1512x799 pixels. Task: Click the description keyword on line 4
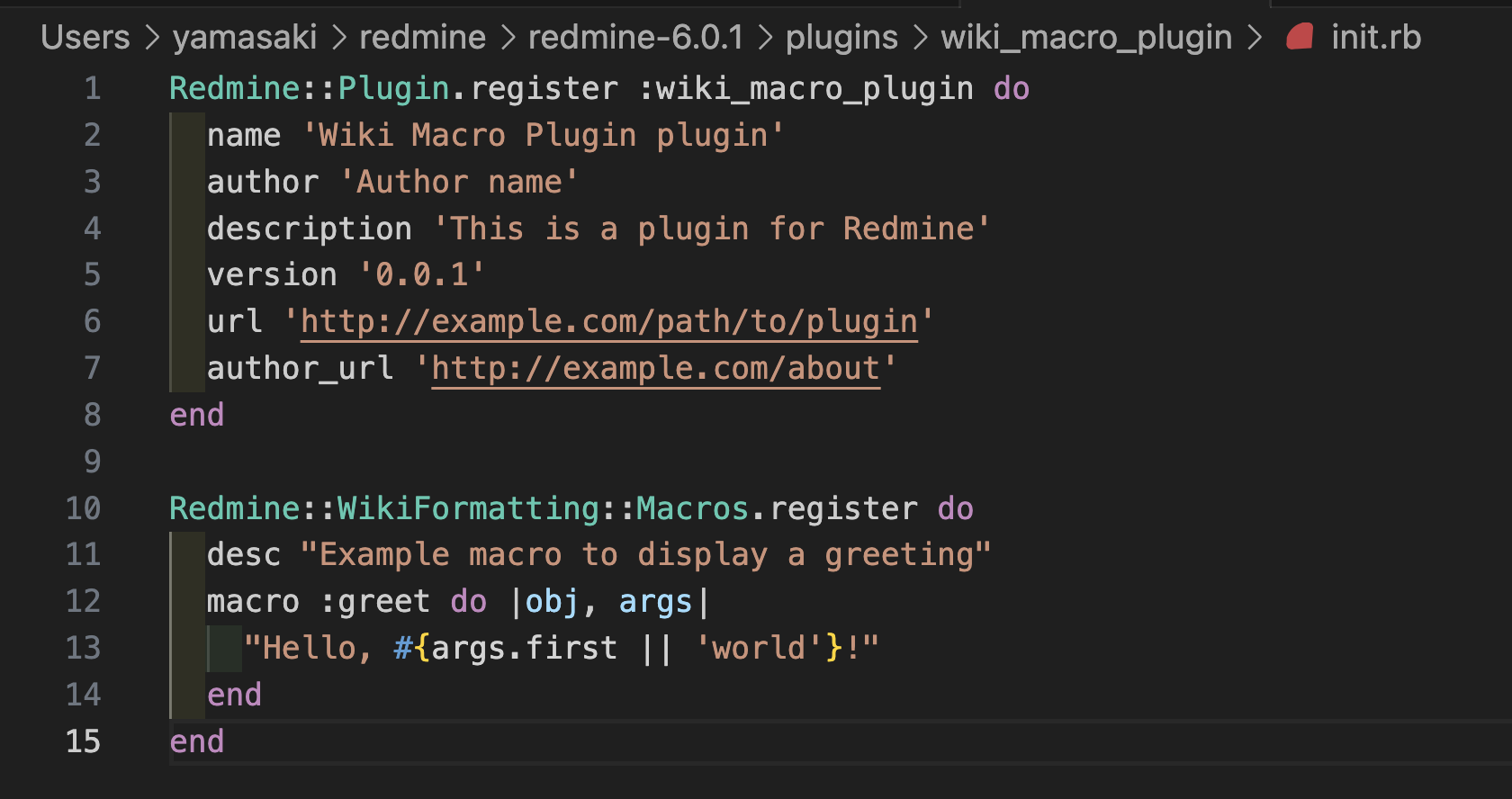[310, 229]
